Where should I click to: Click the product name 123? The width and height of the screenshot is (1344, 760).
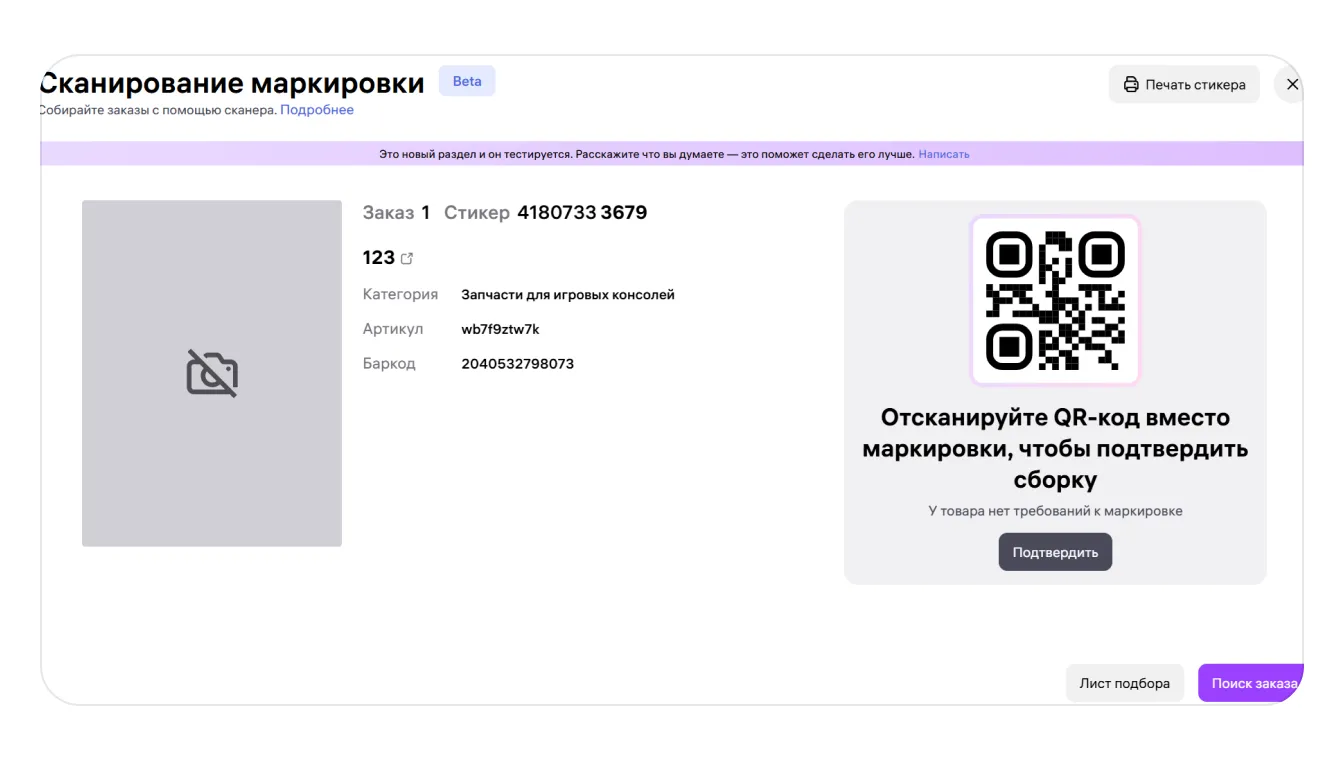(x=378, y=258)
